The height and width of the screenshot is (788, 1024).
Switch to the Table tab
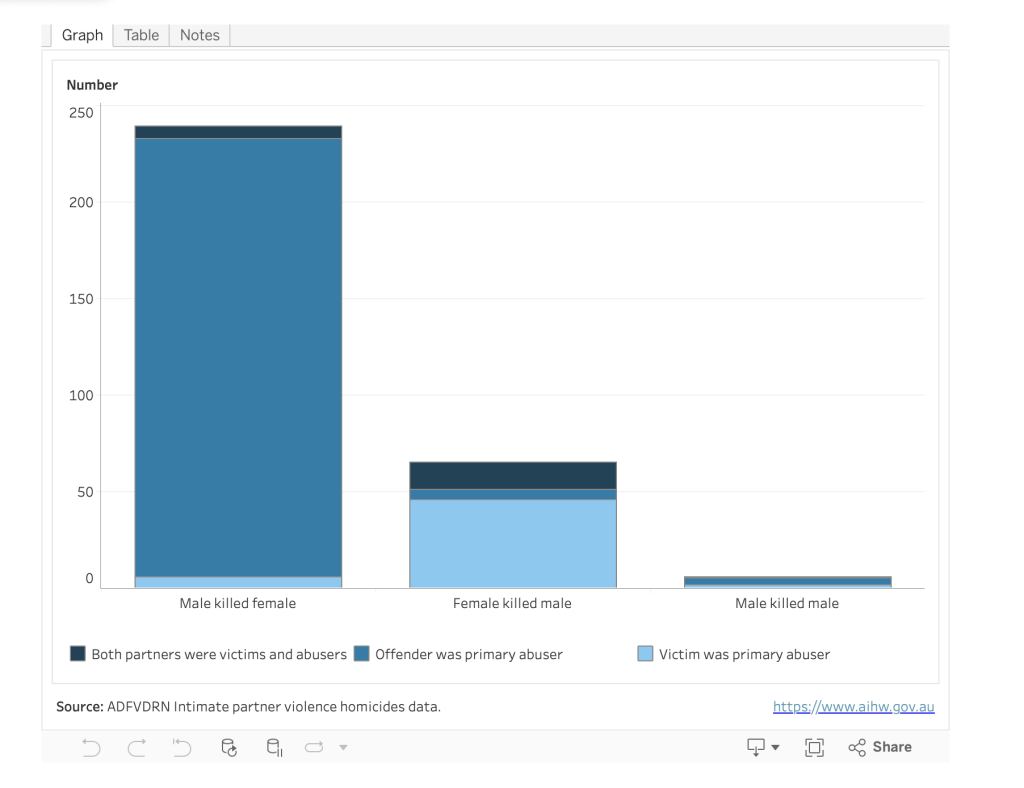pyautogui.click(x=141, y=35)
